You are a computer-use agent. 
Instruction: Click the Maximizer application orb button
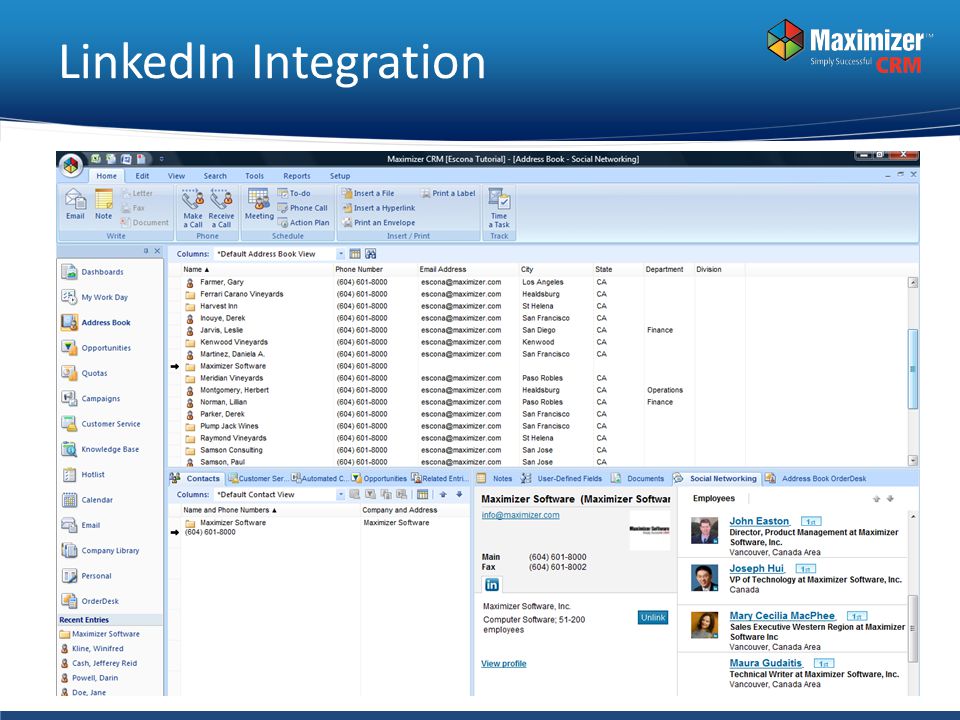click(71, 165)
